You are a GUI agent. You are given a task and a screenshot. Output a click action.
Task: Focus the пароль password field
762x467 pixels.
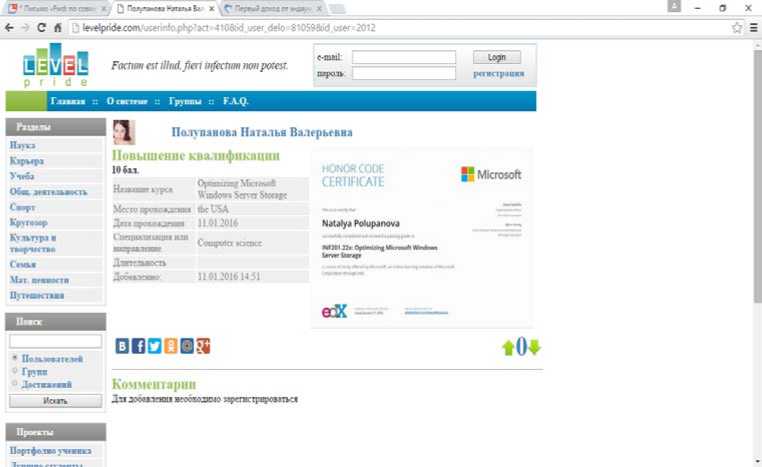404,73
